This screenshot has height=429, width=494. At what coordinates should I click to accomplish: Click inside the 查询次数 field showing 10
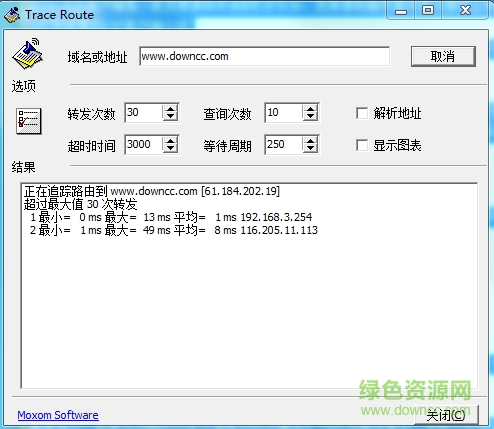[284, 113]
